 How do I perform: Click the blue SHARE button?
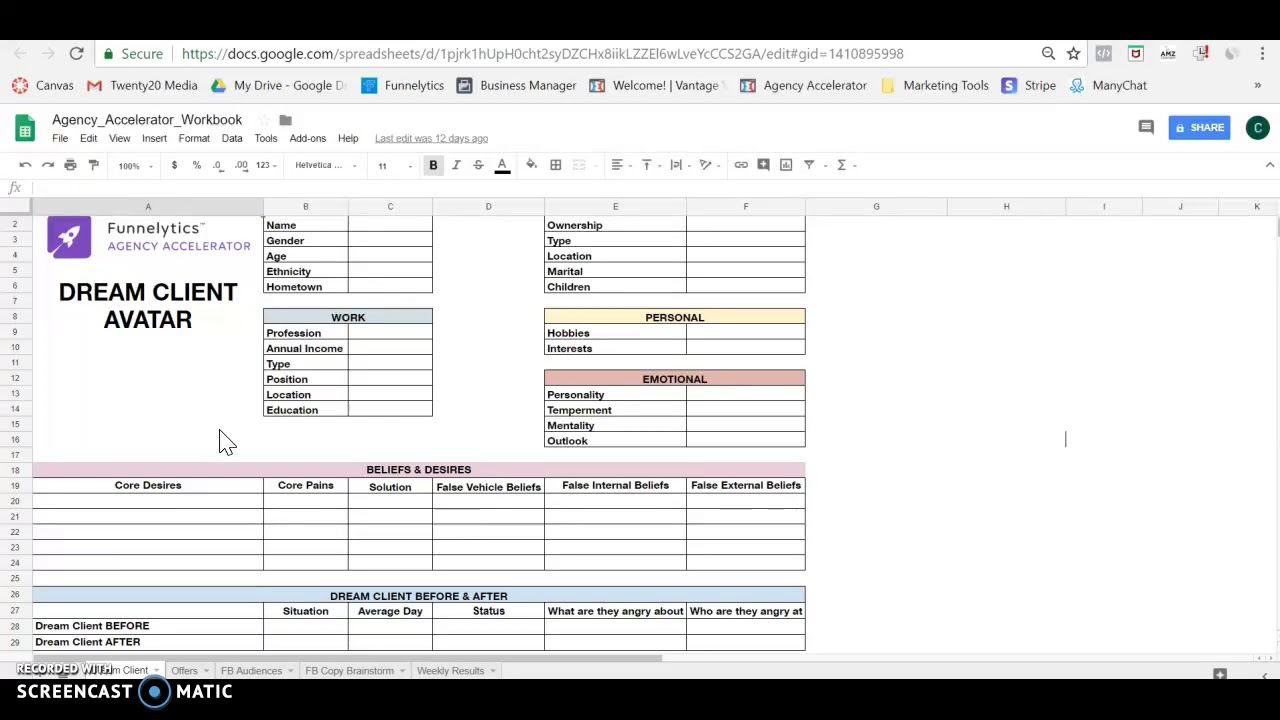[x=1198, y=128]
